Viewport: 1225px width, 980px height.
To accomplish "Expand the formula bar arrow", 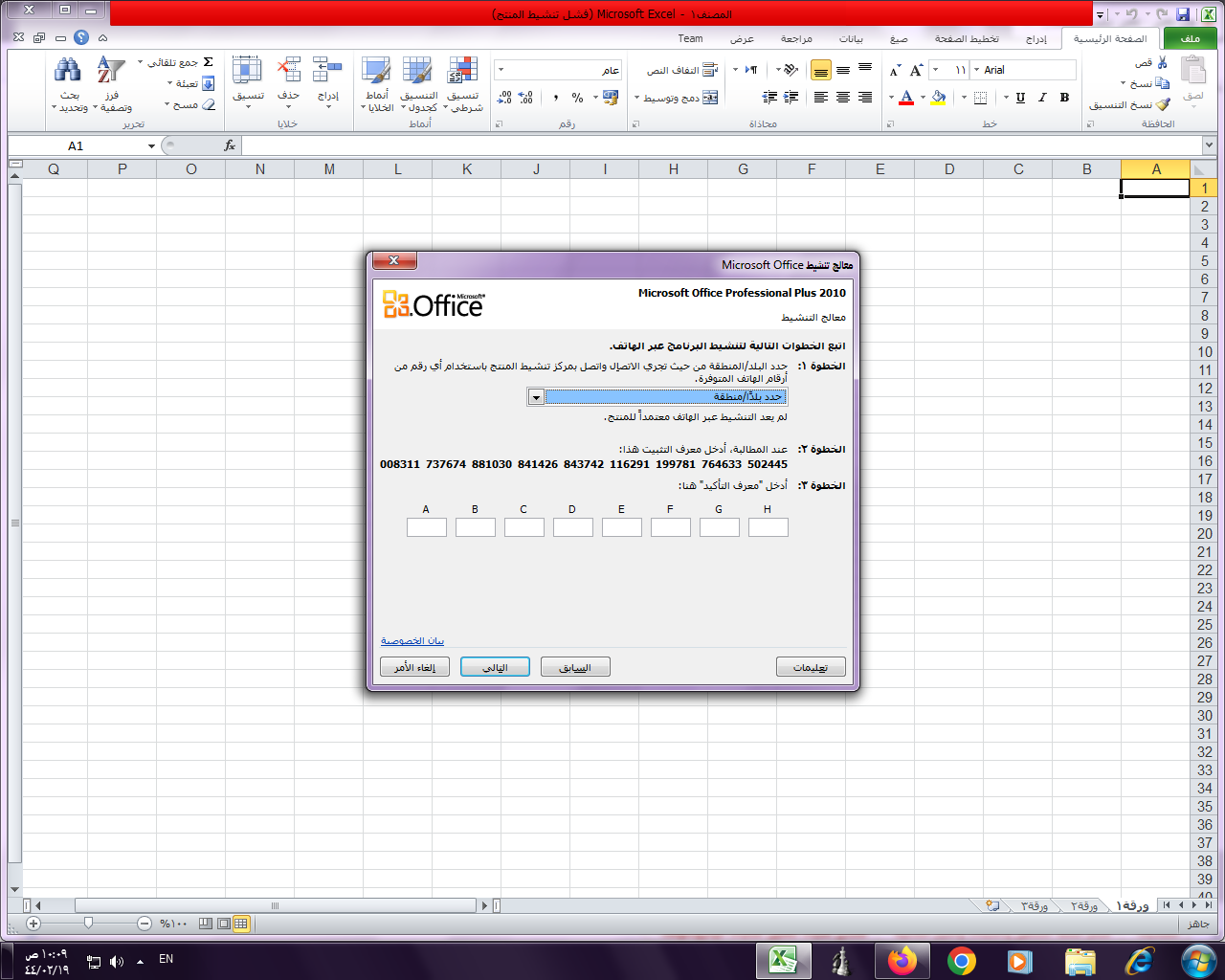I will tap(1209, 145).
